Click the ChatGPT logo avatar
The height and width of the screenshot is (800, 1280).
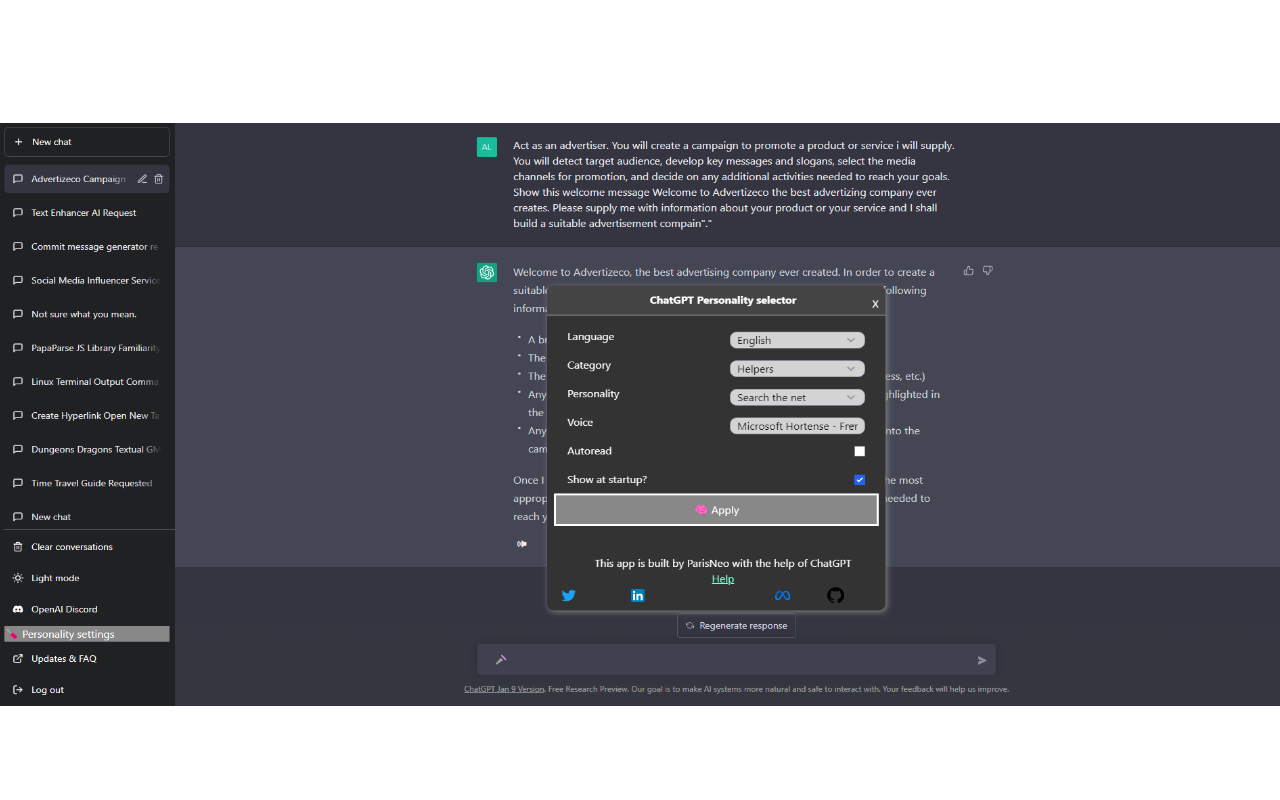pos(487,272)
